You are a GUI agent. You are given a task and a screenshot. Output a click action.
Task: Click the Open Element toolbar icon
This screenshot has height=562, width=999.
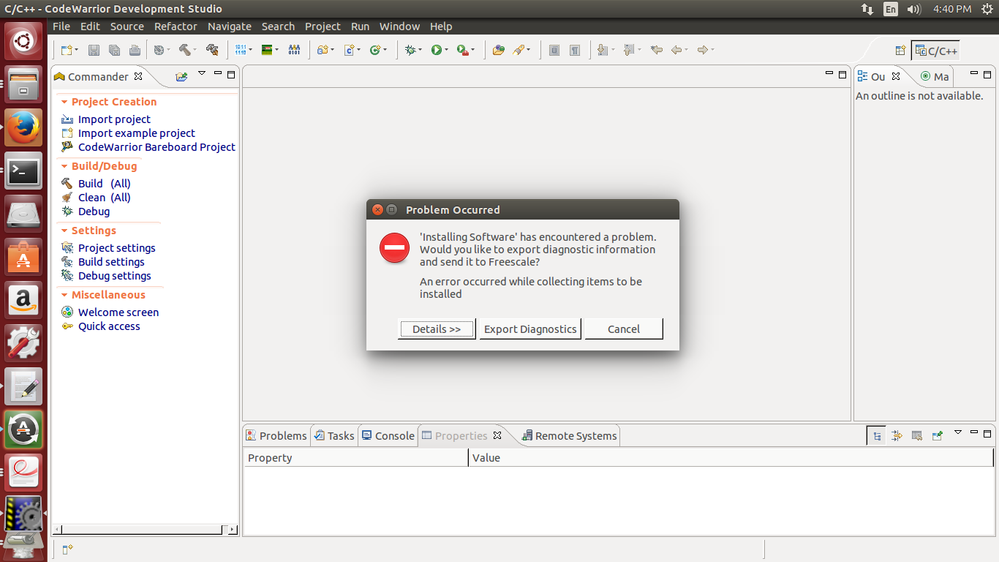click(498, 50)
